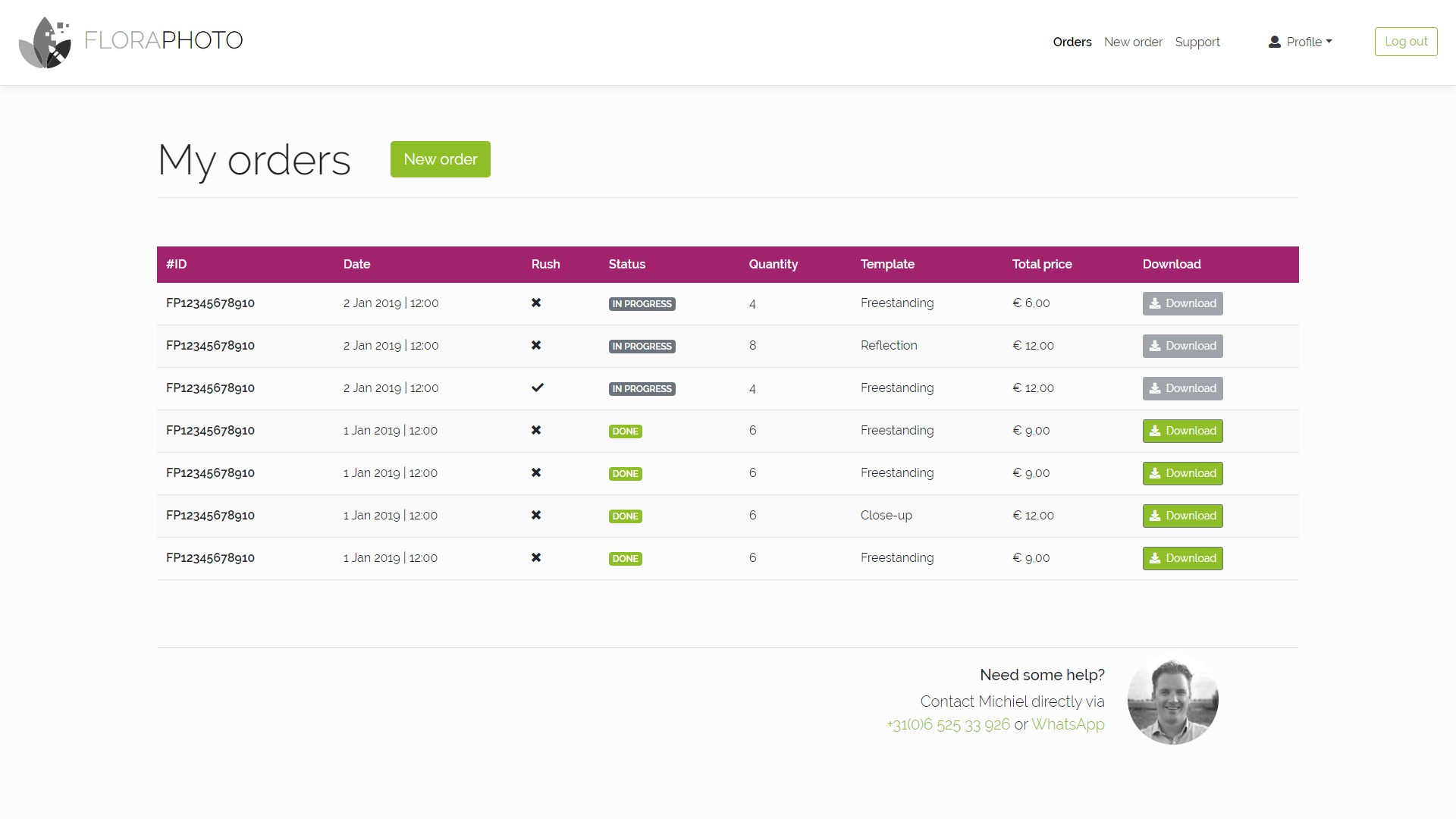Click the Download column header
The width and height of the screenshot is (1456, 819).
[1172, 264]
